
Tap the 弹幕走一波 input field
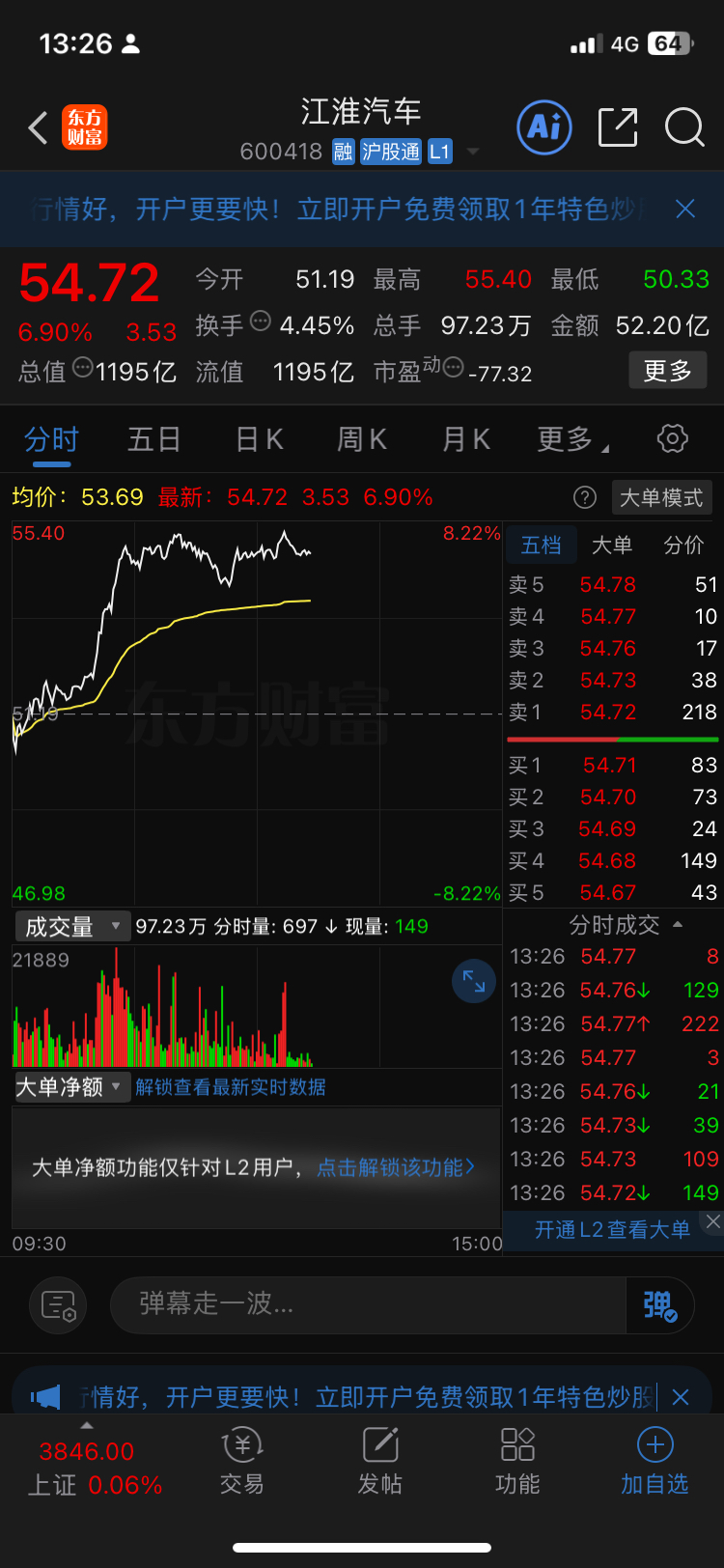pyautogui.click(x=369, y=1305)
